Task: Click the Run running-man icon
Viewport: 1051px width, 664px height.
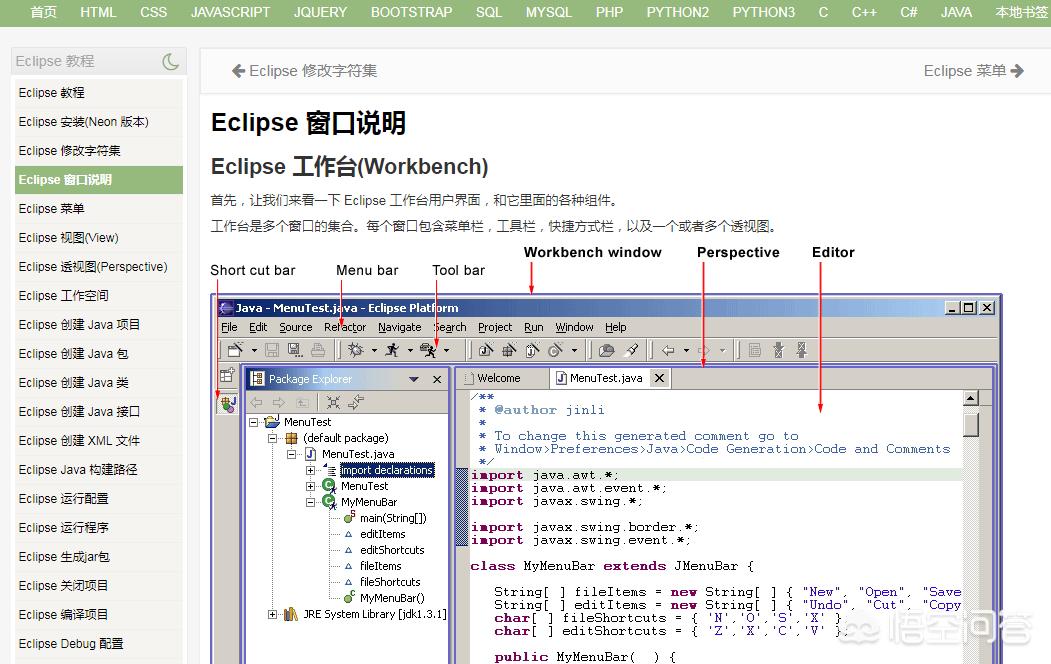Action: pyautogui.click(x=393, y=350)
